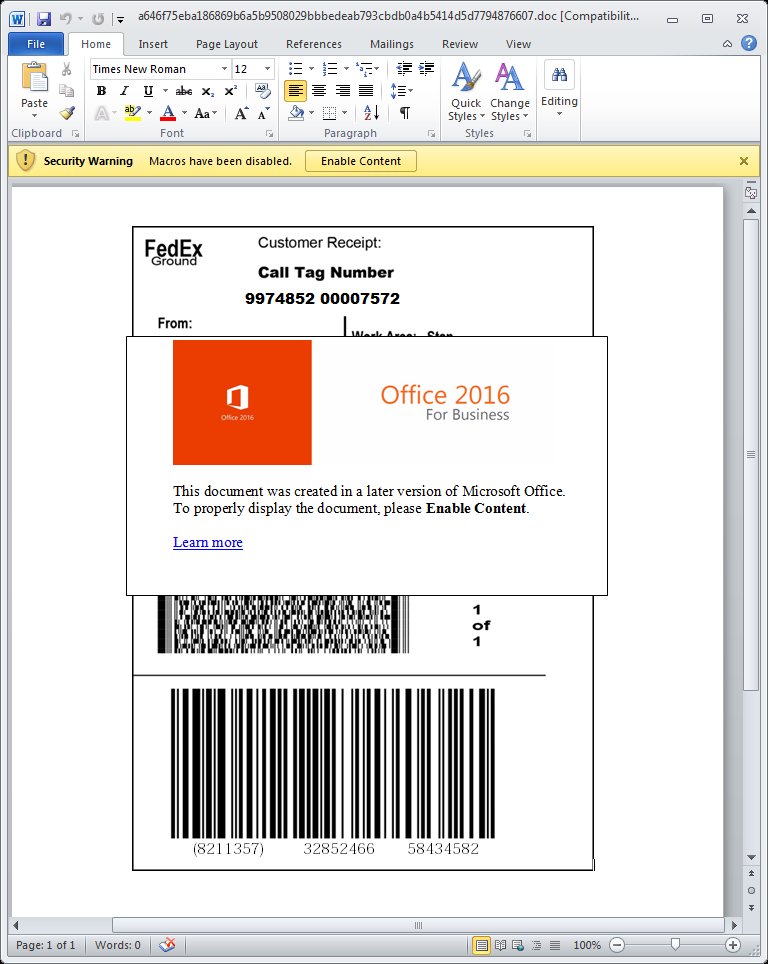This screenshot has width=768, height=964.
Task: Click the 100% zoom level
Action: click(587, 945)
